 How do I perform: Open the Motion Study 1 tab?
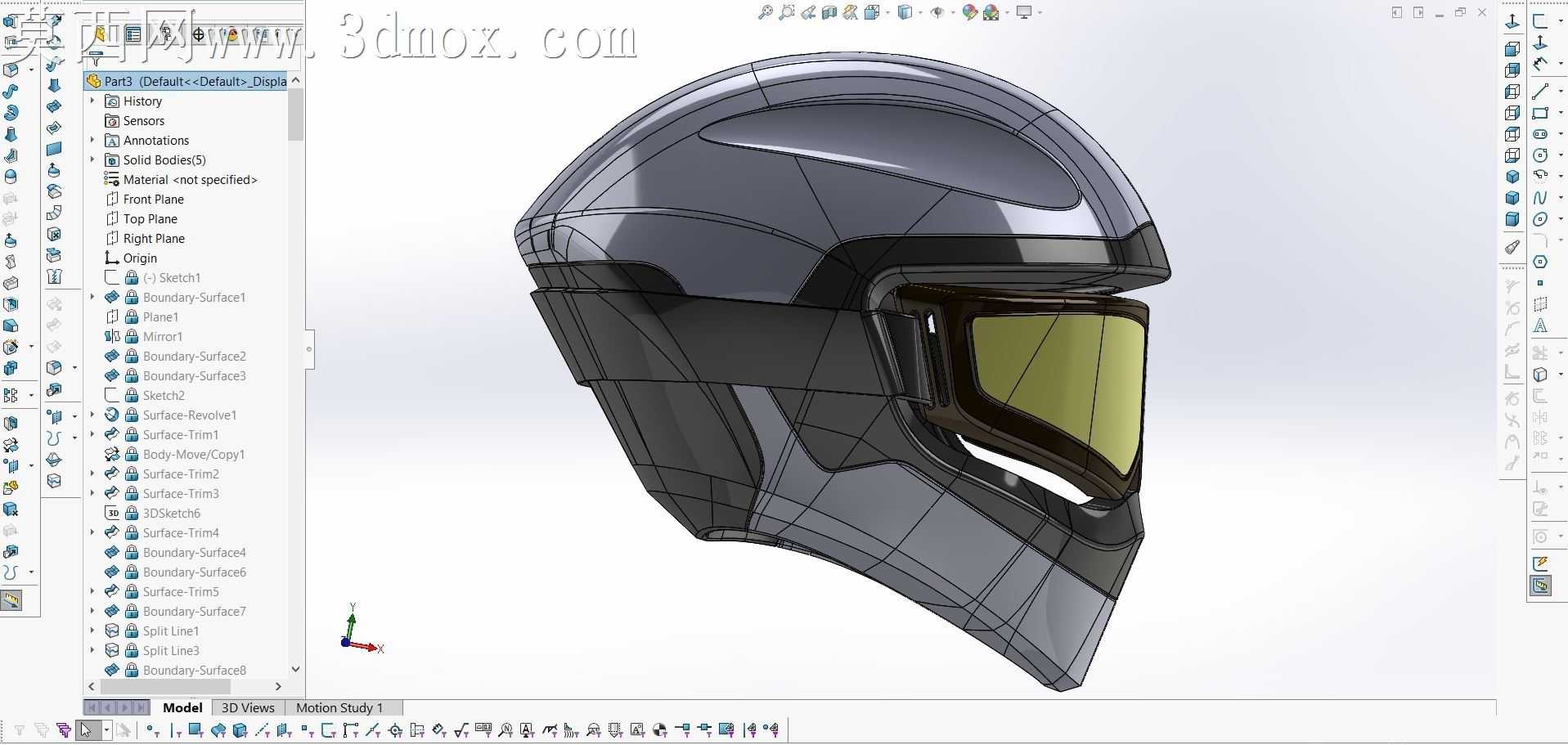339,707
